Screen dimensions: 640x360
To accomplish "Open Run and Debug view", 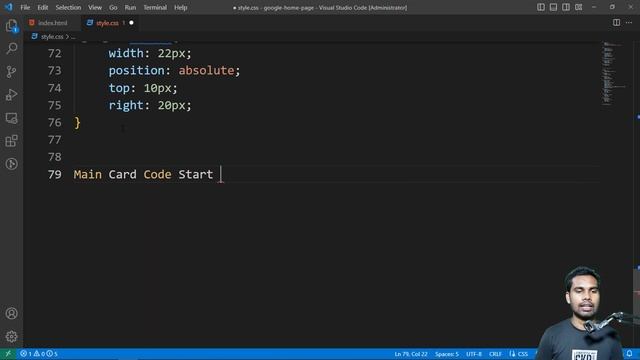I will pyautogui.click(x=11, y=95).
